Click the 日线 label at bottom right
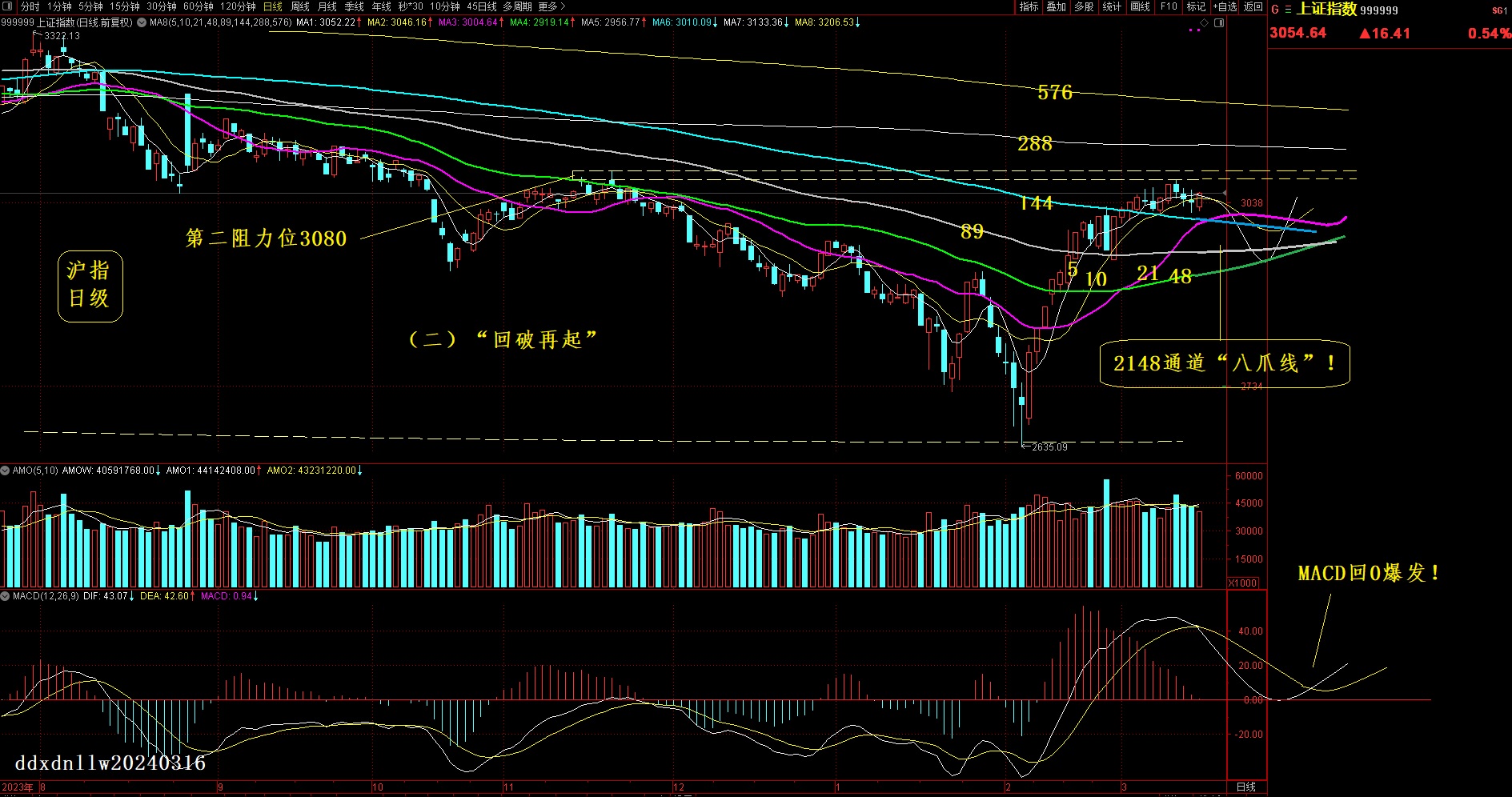Viewport: 1512px width, 797px height. (1246, 787)
